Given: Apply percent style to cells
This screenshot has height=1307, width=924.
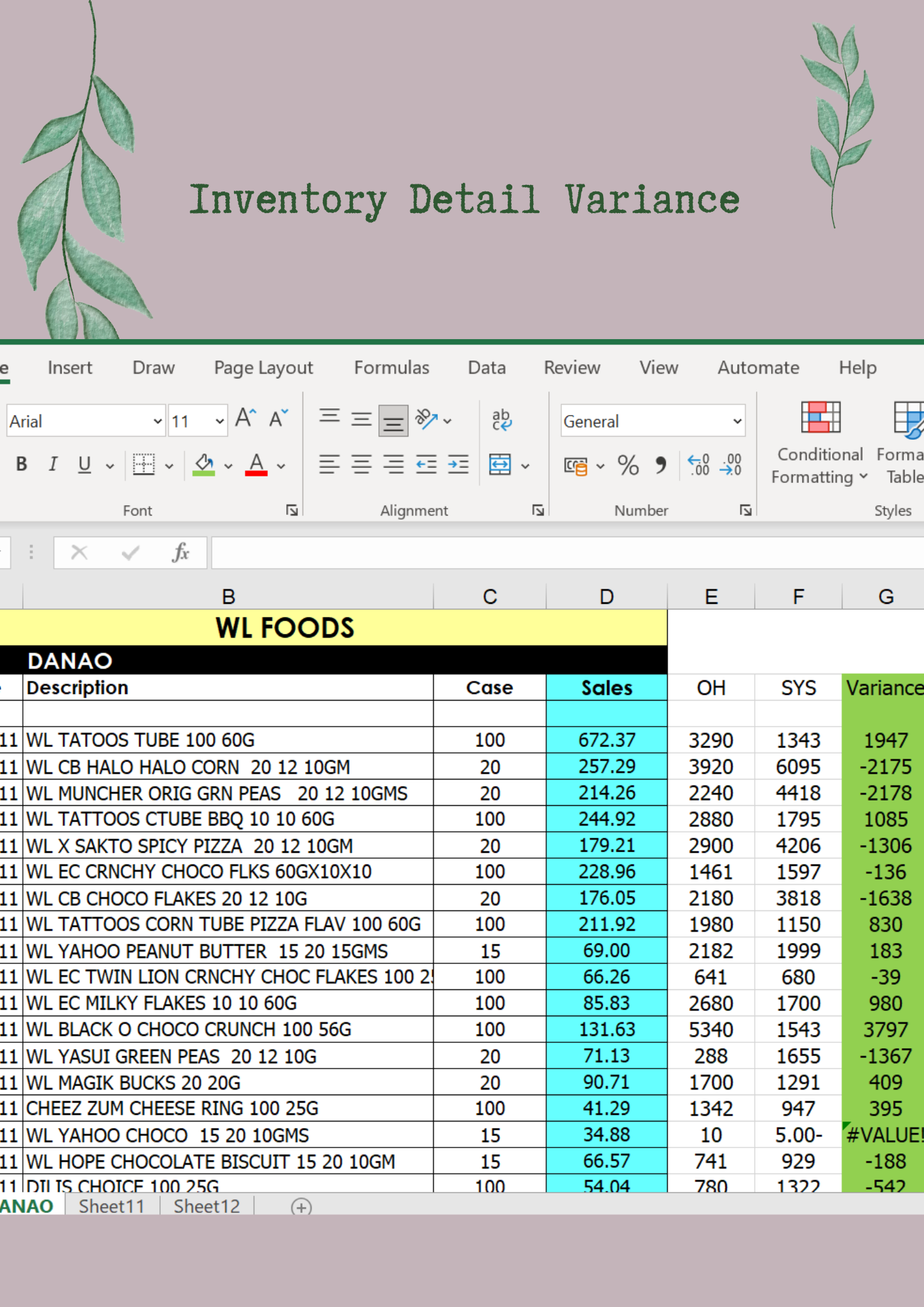Looking at the screenshot, I should 628,465.
